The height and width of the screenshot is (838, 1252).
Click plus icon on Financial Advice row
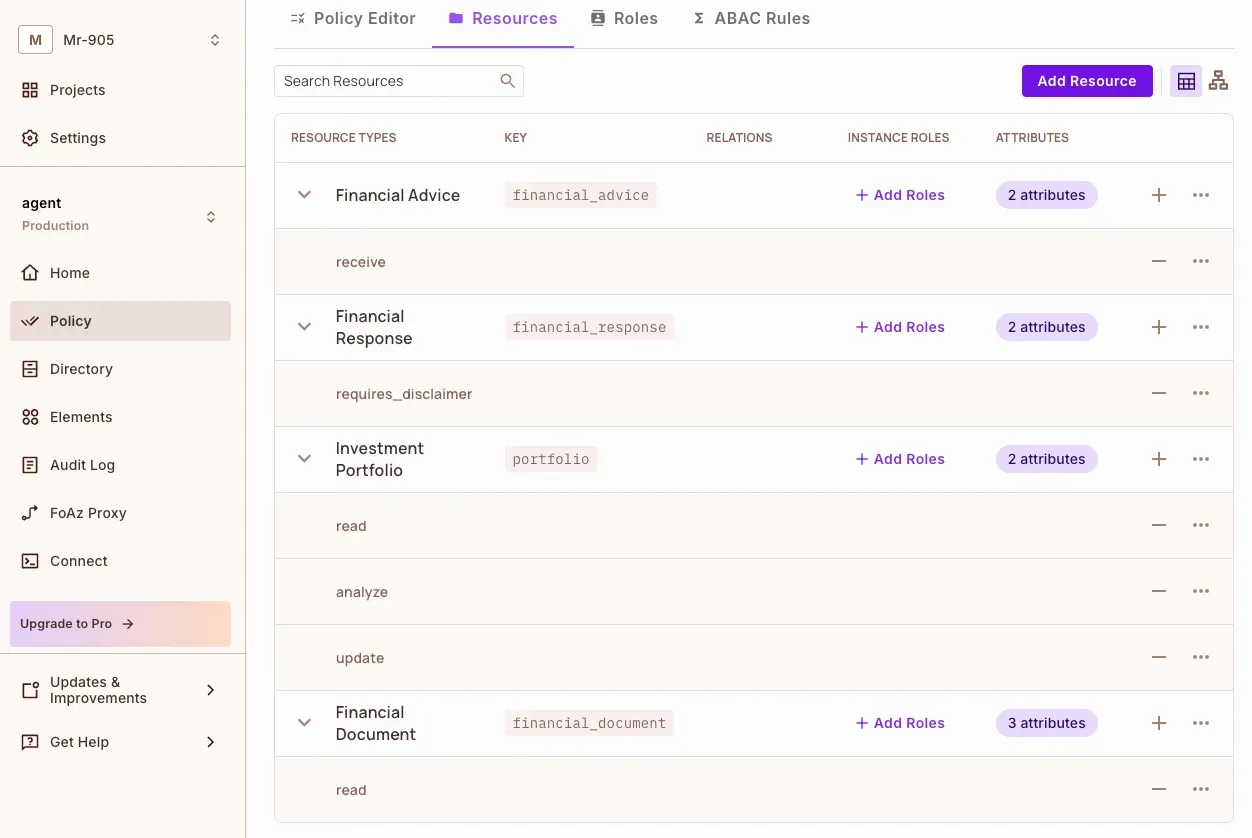(1159, 196)
